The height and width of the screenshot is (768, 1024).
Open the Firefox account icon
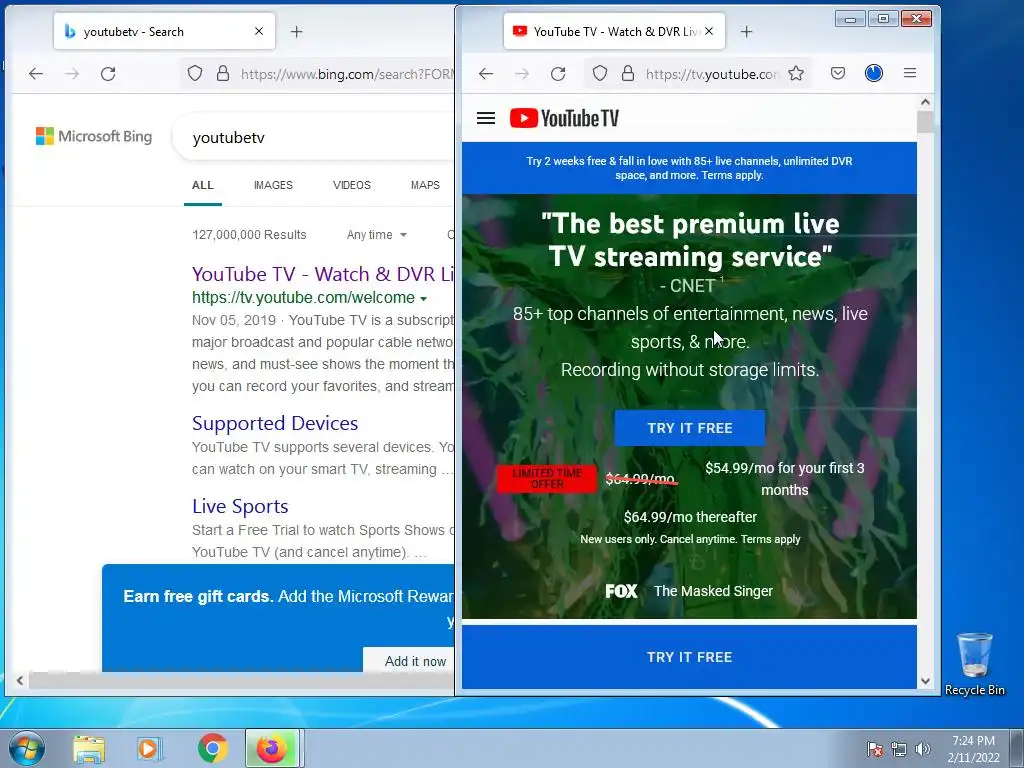874,73
